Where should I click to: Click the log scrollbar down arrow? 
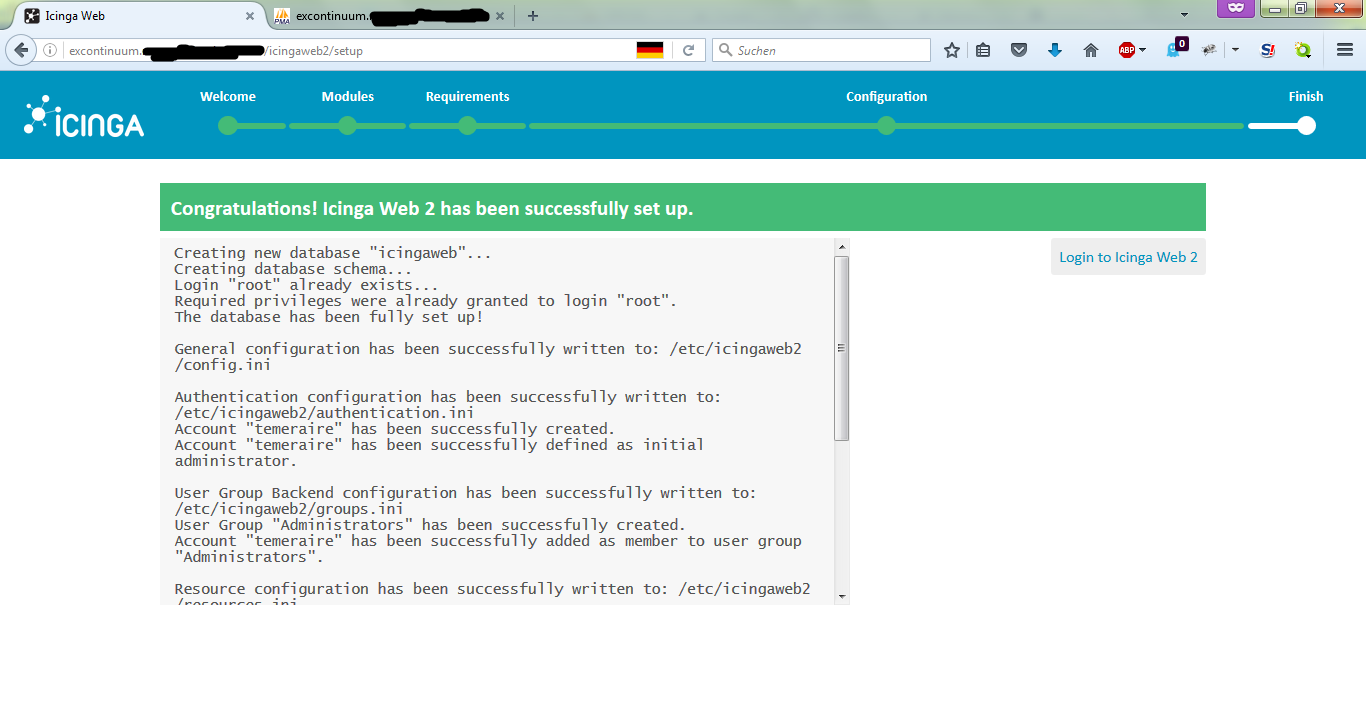pyautogui.click(x=841, y=596)
